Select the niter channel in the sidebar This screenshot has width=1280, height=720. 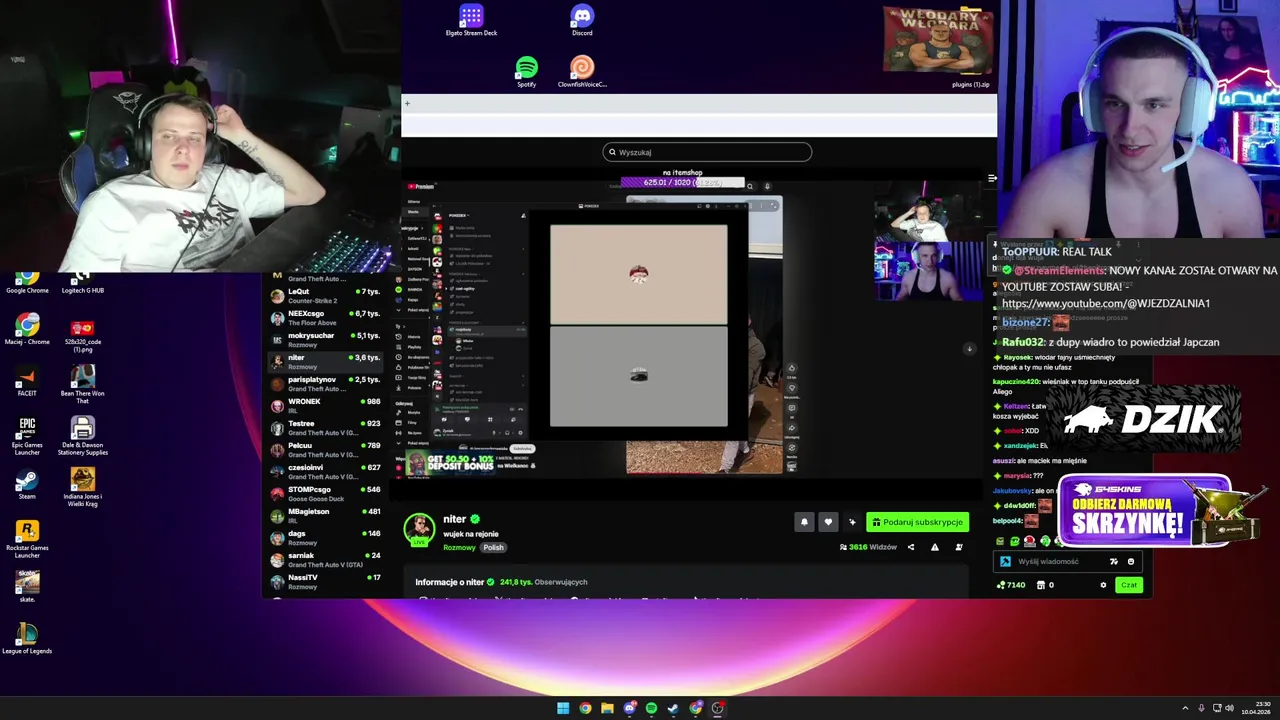click(326, 361)
